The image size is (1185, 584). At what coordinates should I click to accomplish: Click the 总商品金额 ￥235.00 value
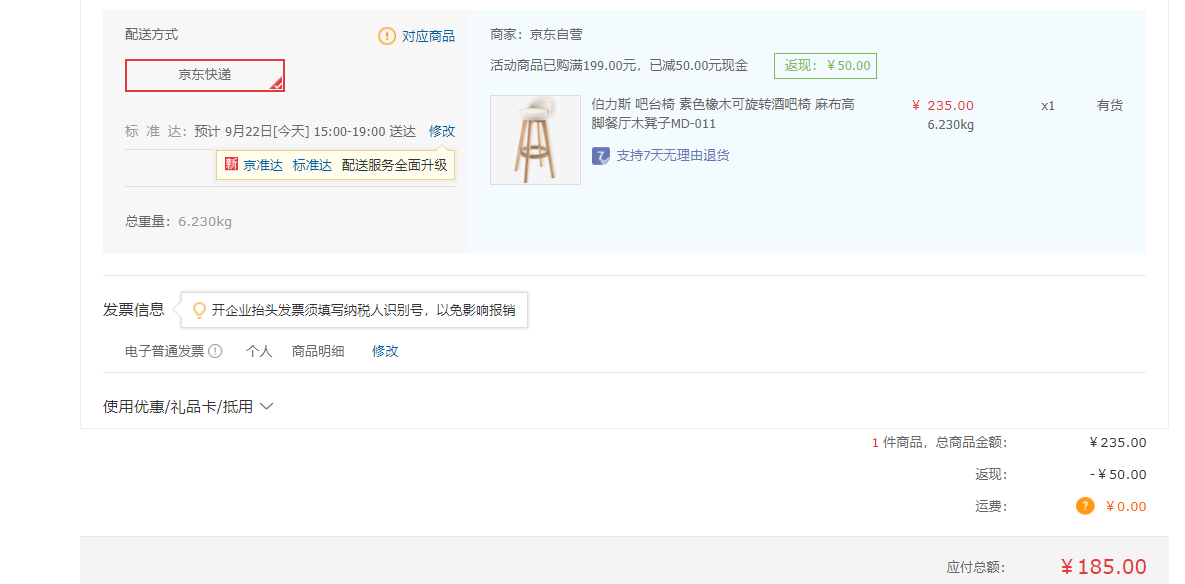(x=1118, y=443)
